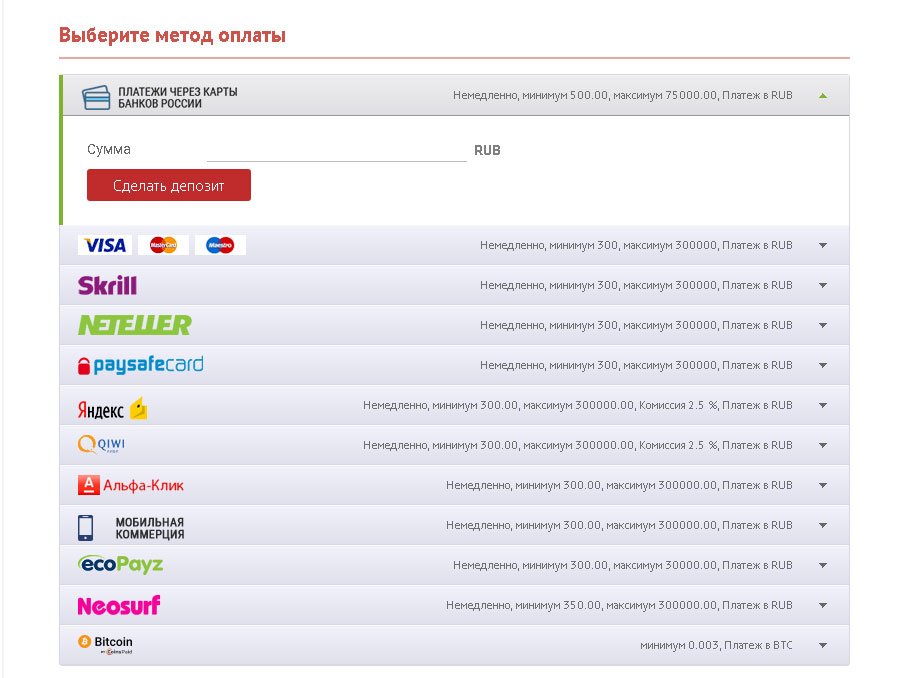Click the paysafecard limits description text
This screenshot has width=904, height=678.
pyautogui.click(x=636, y=366)
